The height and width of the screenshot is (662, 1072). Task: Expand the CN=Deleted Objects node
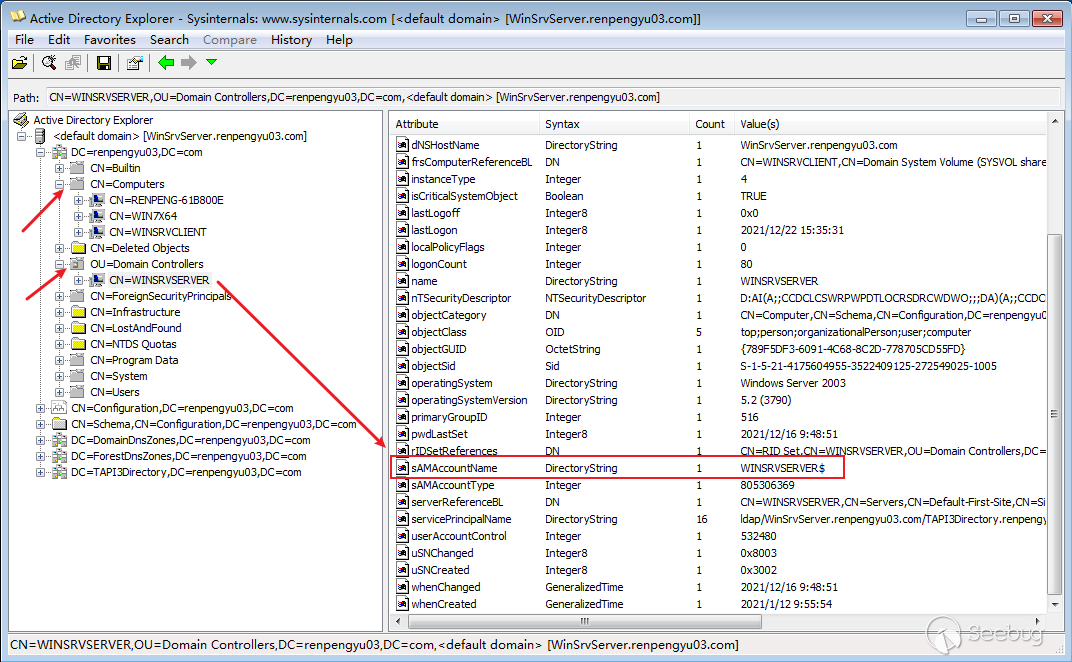(x=59, y=248)
